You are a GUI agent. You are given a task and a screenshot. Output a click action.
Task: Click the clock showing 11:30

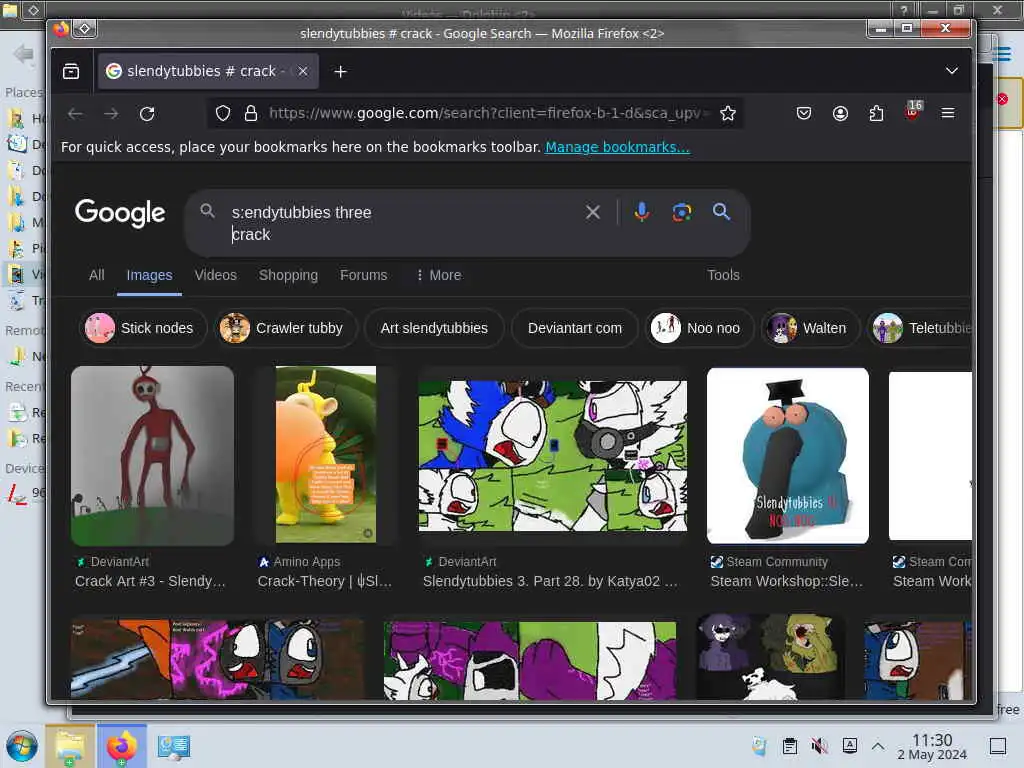(932, 746)
